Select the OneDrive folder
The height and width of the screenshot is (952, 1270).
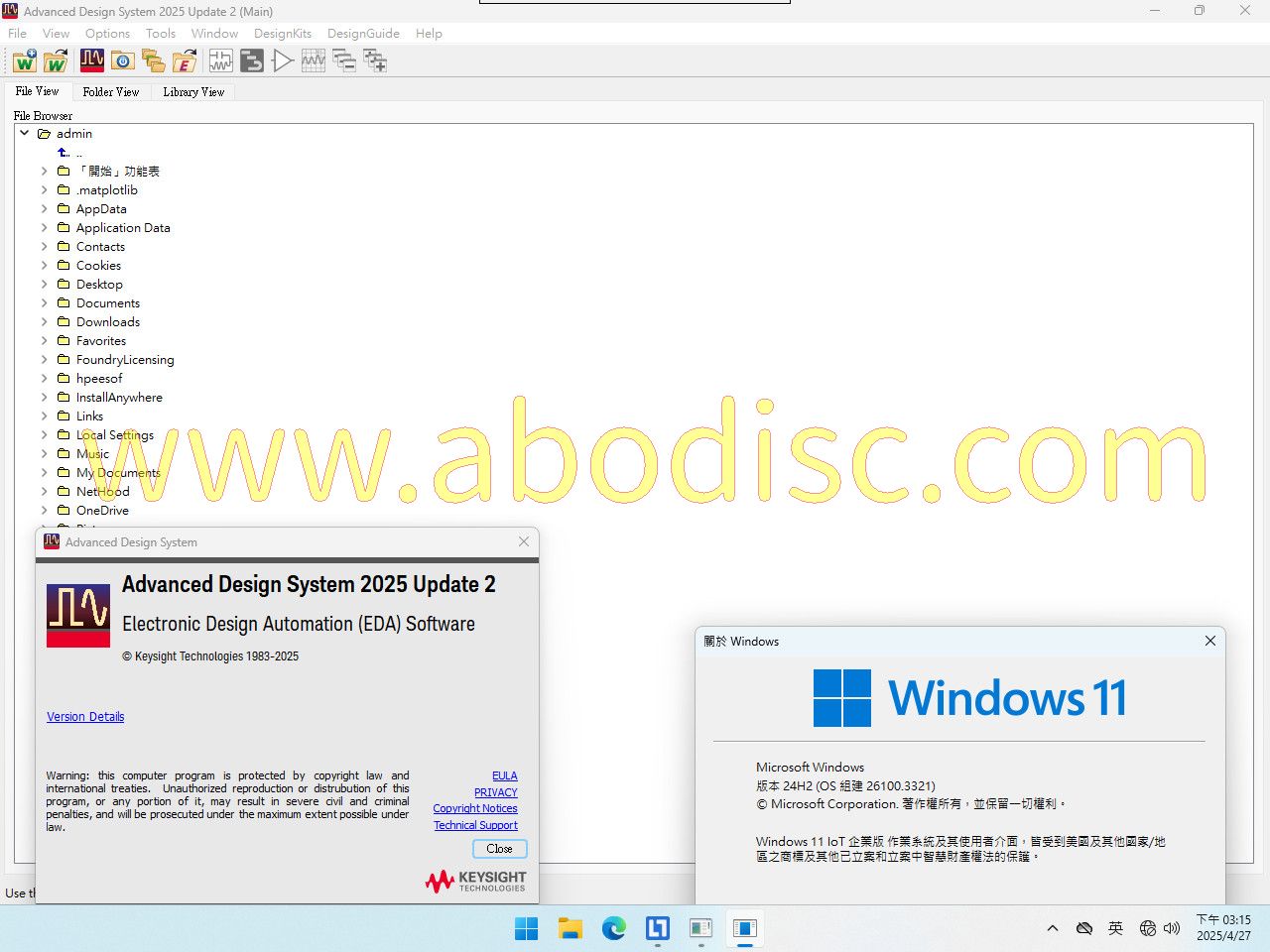102,511
